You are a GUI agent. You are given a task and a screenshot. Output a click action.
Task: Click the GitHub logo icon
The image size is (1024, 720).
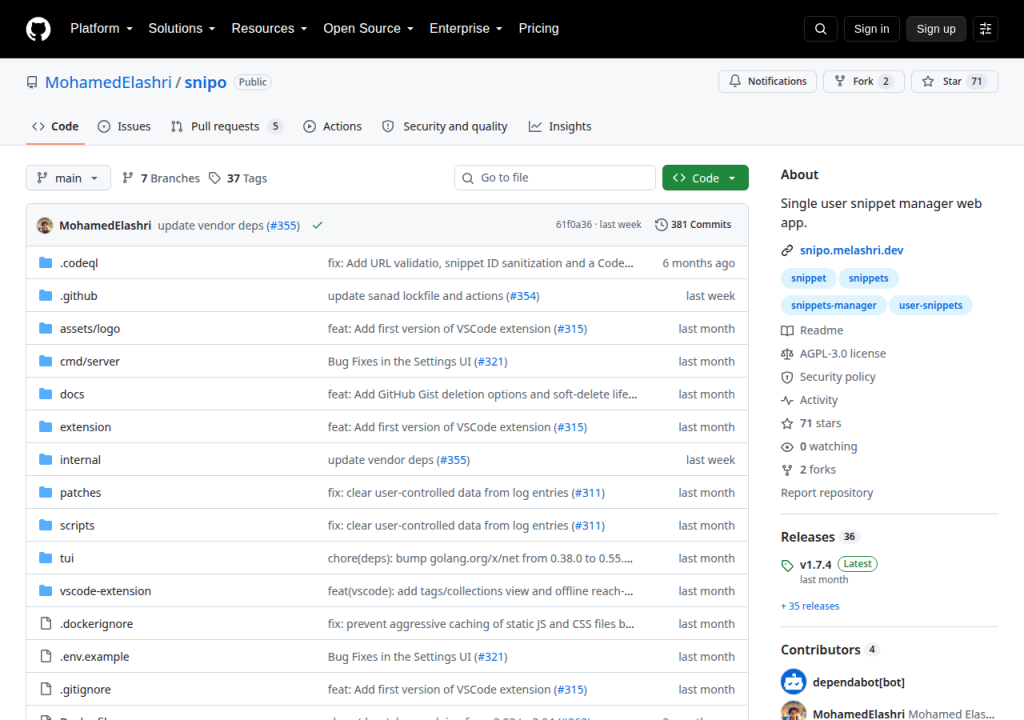38,29
